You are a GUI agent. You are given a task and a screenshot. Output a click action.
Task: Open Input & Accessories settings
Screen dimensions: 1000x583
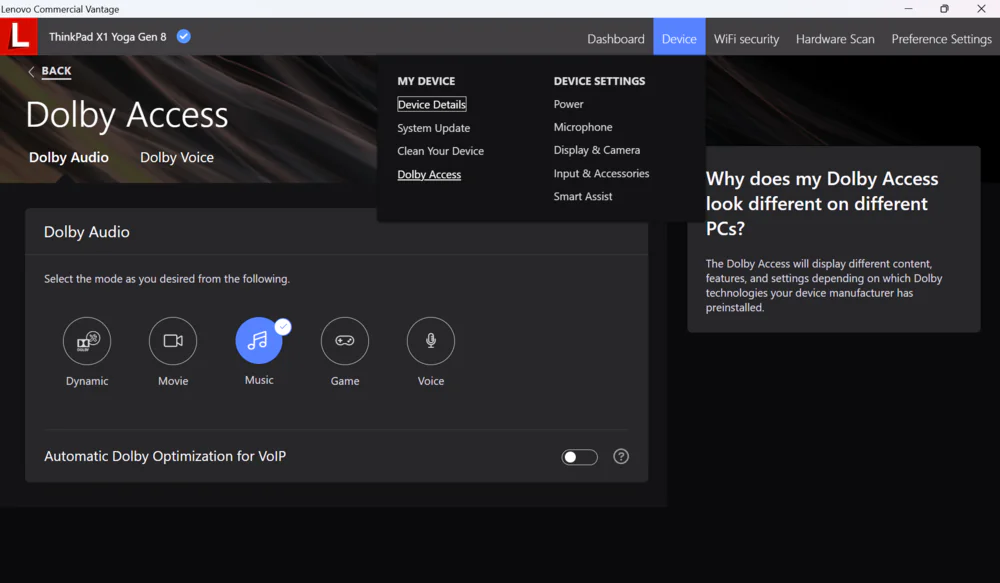(601, 173)
